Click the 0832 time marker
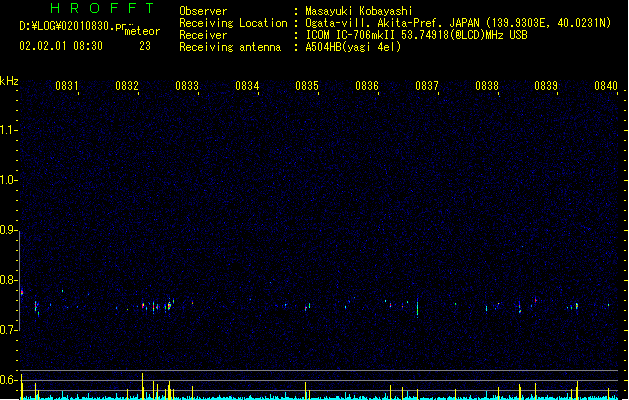Image resolution: width=629 pixels, height=400 pixels. [x=127, y=86]
